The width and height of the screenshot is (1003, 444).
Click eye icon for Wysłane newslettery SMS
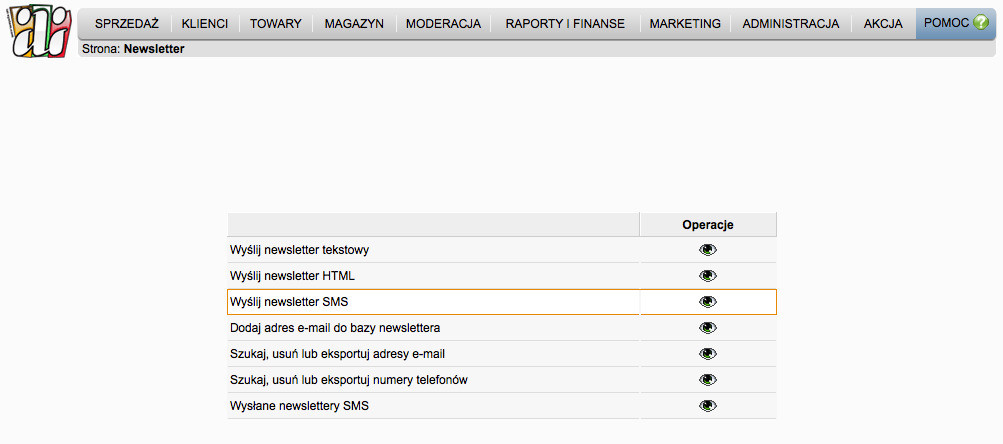[x=708, y=406]
